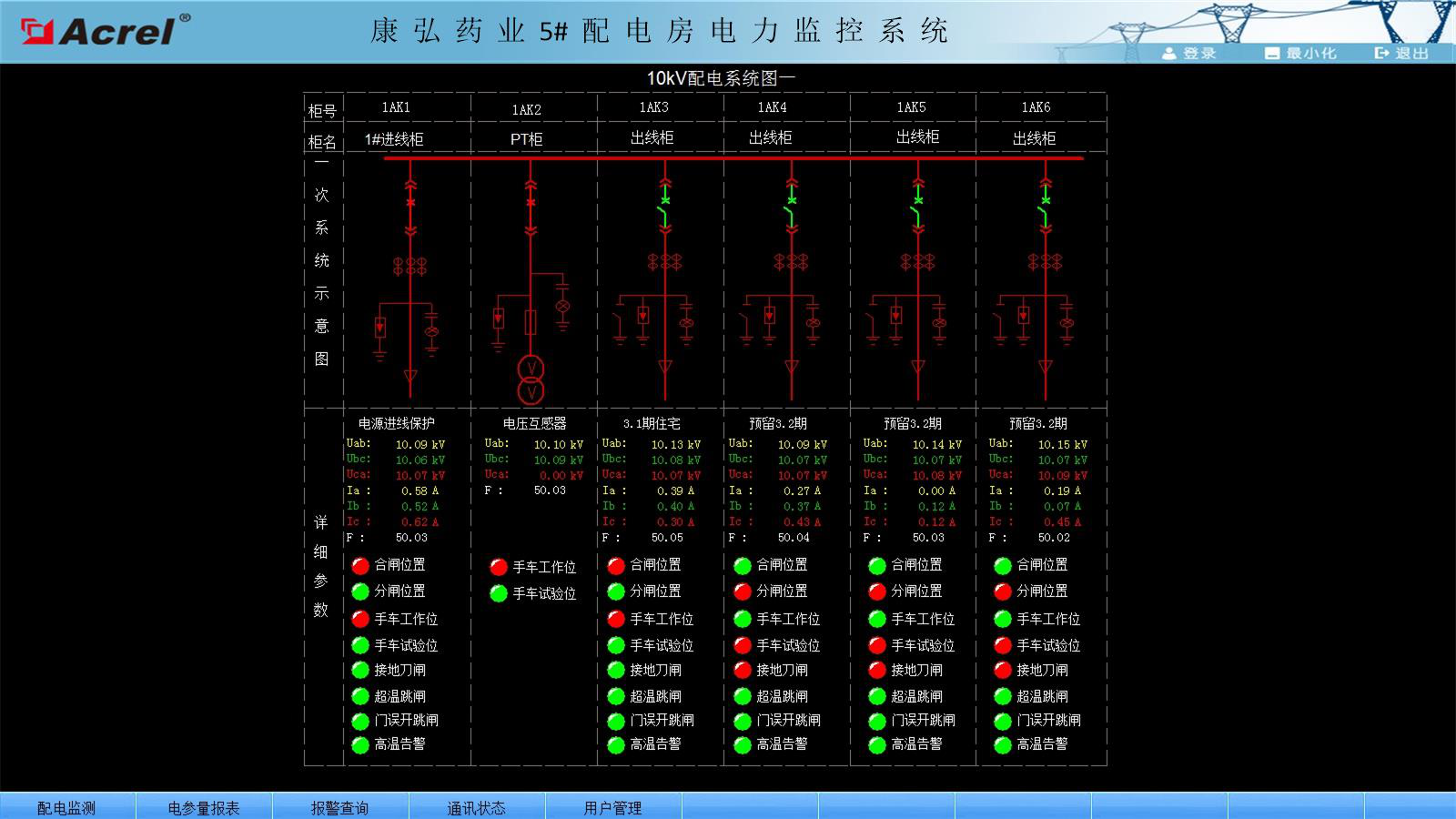Click the 1AK5 出线柜 cabinet name

[x=917, y=136]
